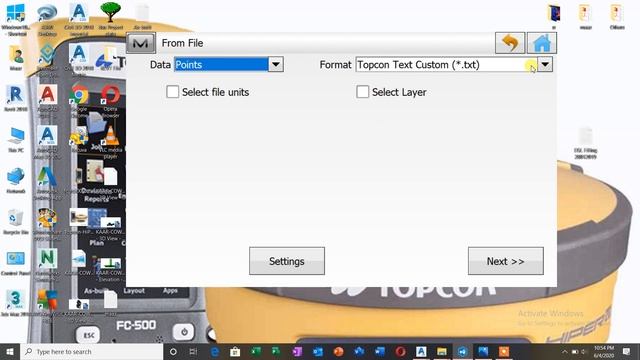Open Microsoft Store on taskbar
The height and width of the screenshot is (360, 640).
pos(235,351)
